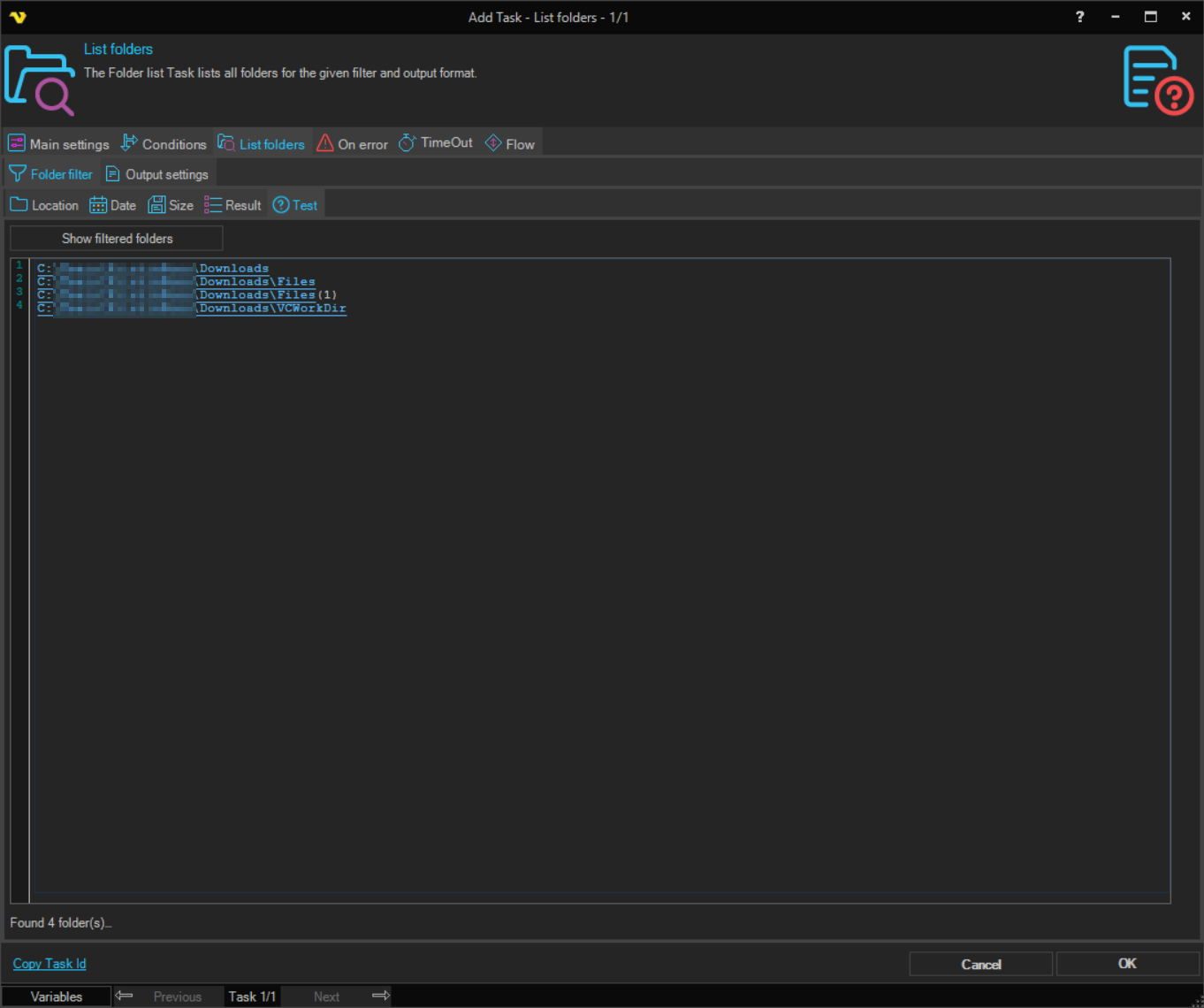Viewport: 1204px width, 1008px height.
Task: Click the question mark help button in title bar
Action: click(x=1079, y=17)
